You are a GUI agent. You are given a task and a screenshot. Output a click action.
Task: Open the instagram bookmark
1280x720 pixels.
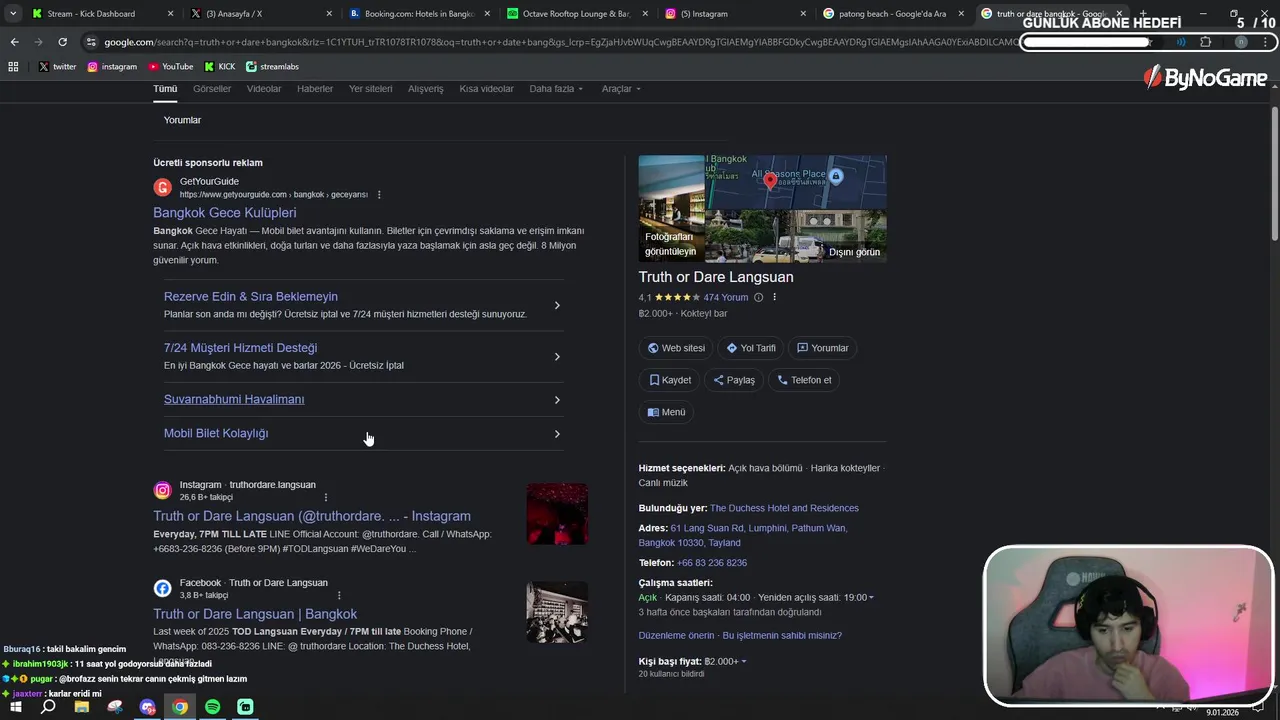click(112, 66)
